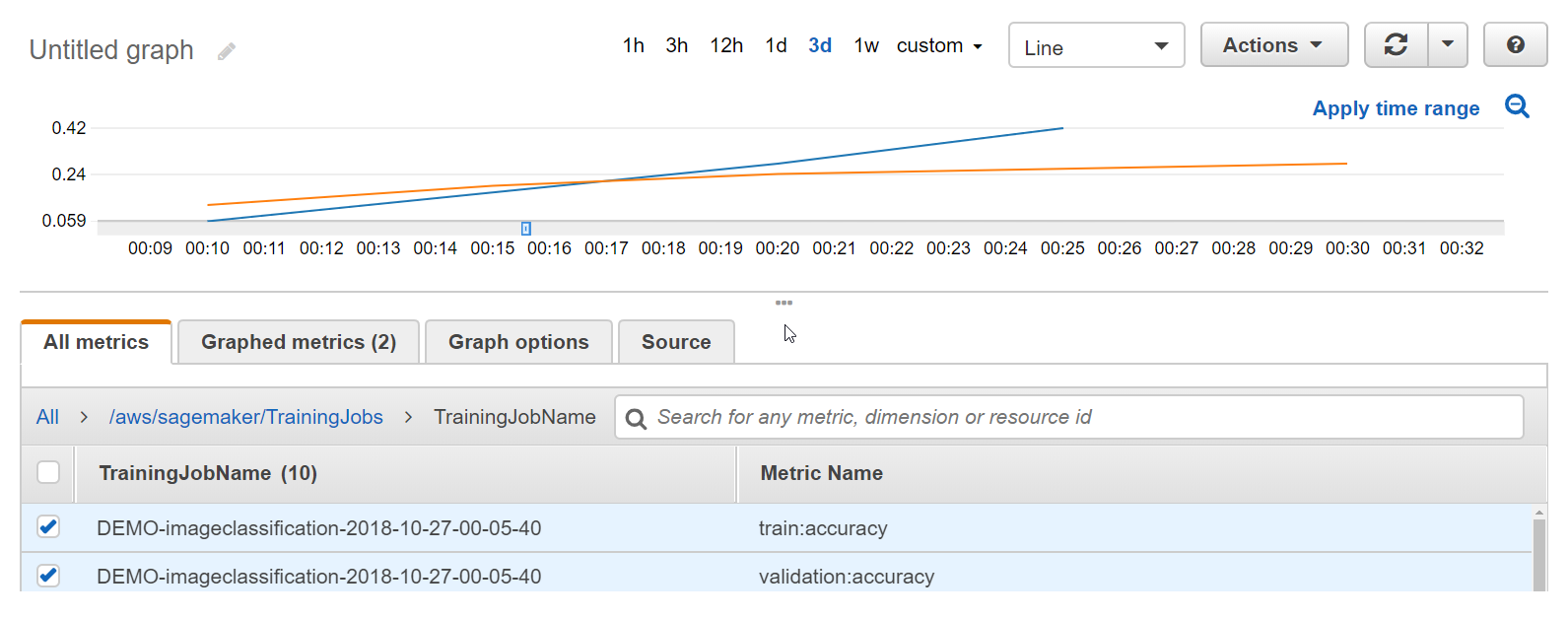
Task: Navigate to /aws/sagemaker/TrainingJobs breadcrumb
Action: (245, 417)
